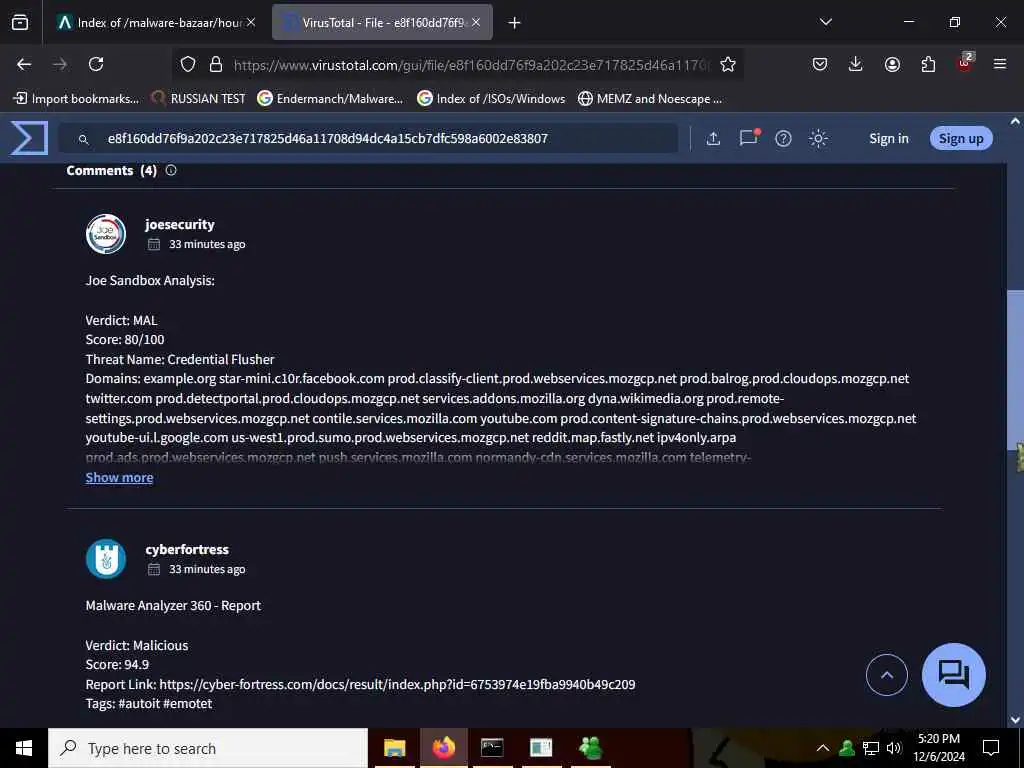Open the Downloads panel

pos(856,64)
